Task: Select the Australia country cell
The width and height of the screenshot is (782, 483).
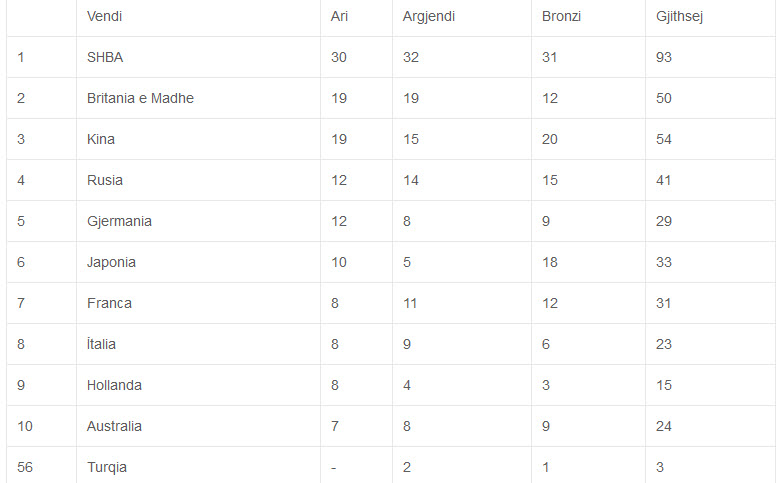Action: coord(114,426)
